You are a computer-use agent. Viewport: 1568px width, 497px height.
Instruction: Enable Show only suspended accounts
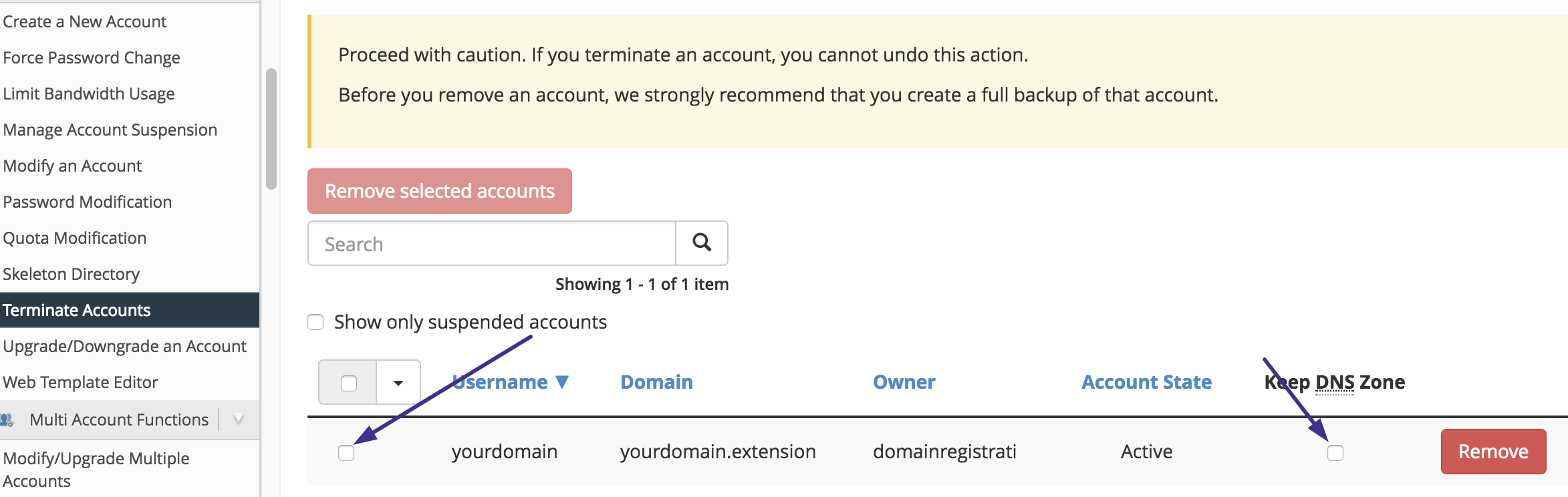(315, 321)
